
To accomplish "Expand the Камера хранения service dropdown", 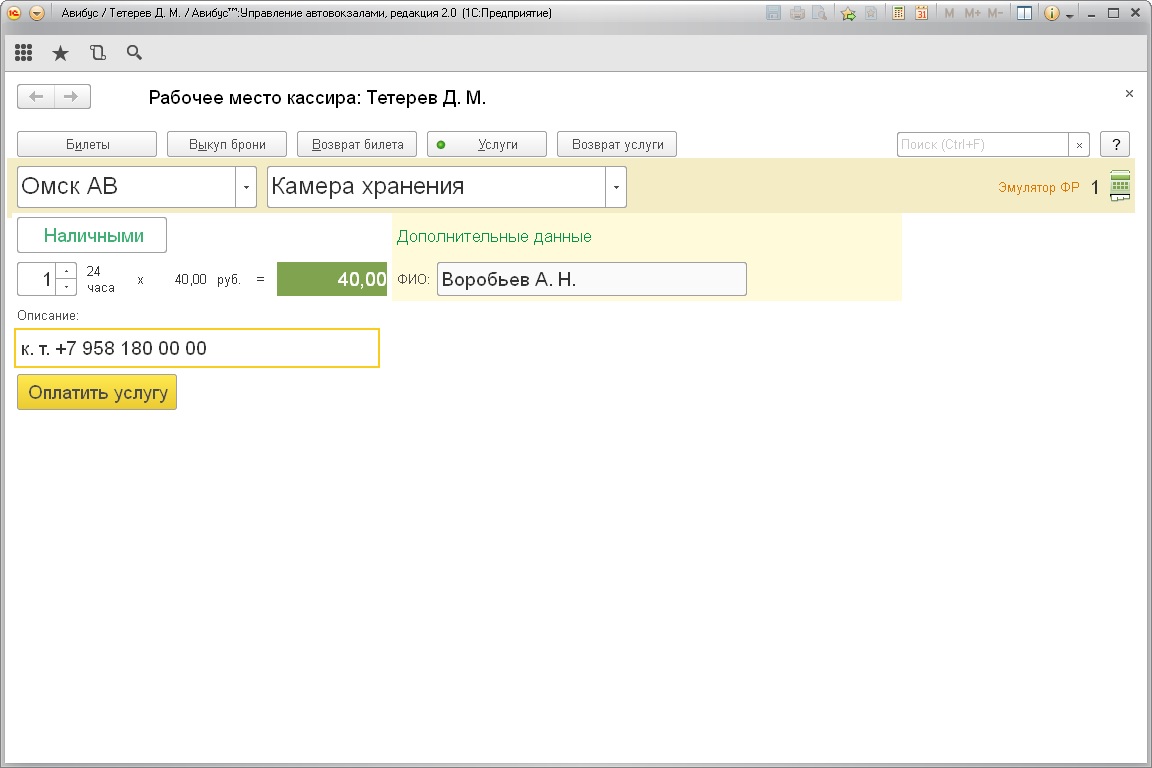I will [x=616, y=187].
